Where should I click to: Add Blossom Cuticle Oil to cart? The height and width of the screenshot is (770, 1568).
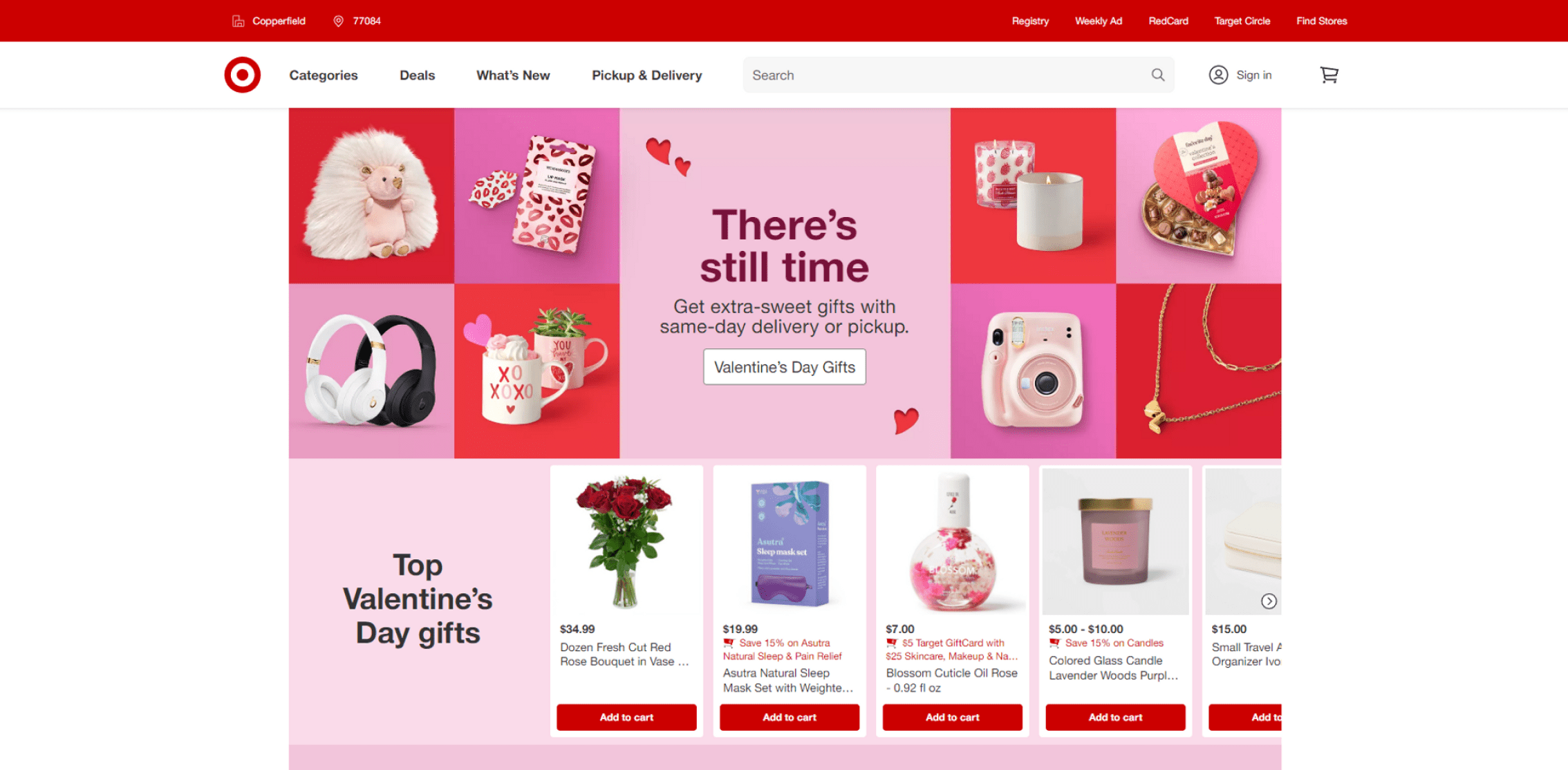click(x=952, y=717)
